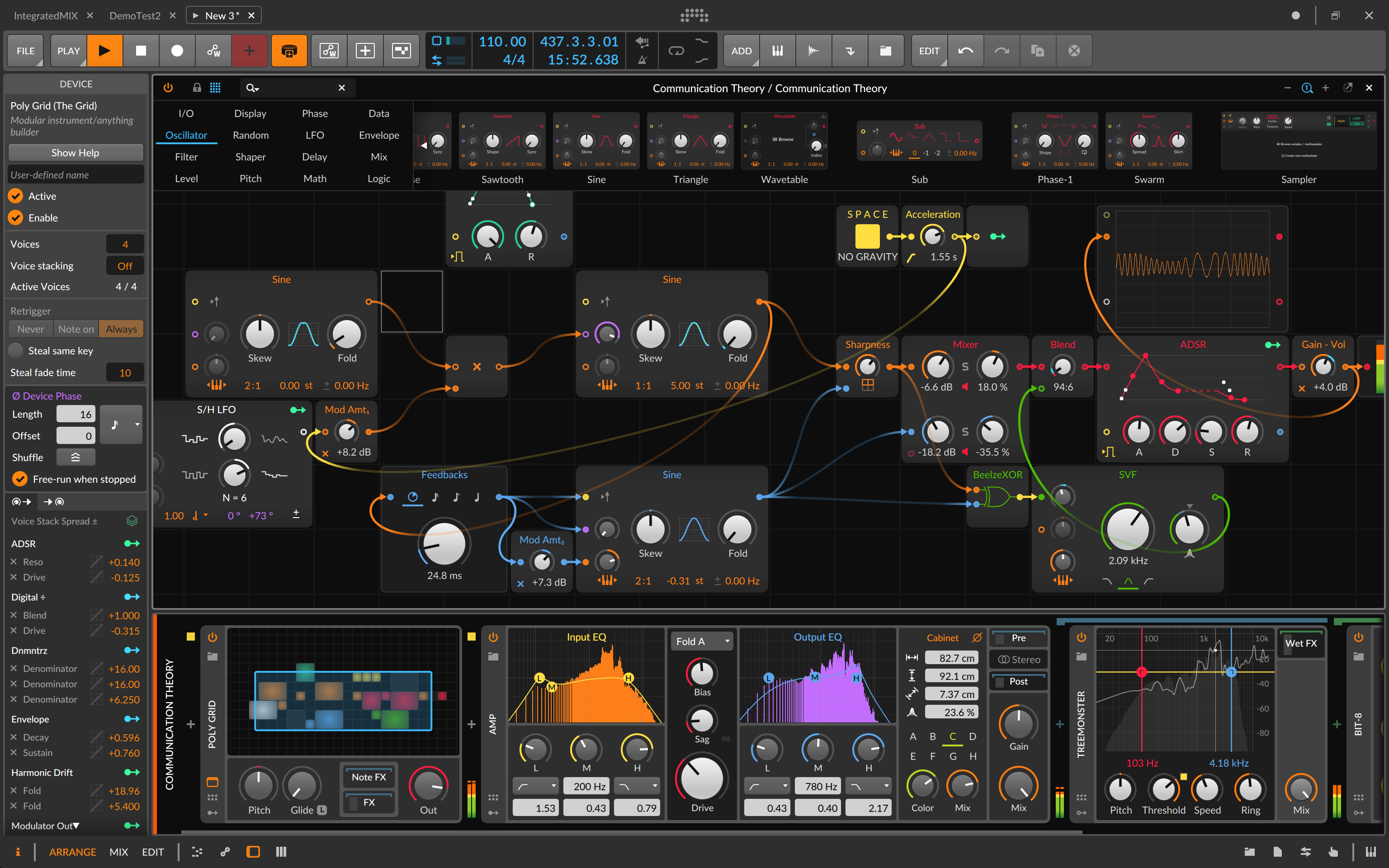Select the Oscillator category in the module browser
Image resolution: width=1389 pixels, height=868 pixels.
(187, 135)
